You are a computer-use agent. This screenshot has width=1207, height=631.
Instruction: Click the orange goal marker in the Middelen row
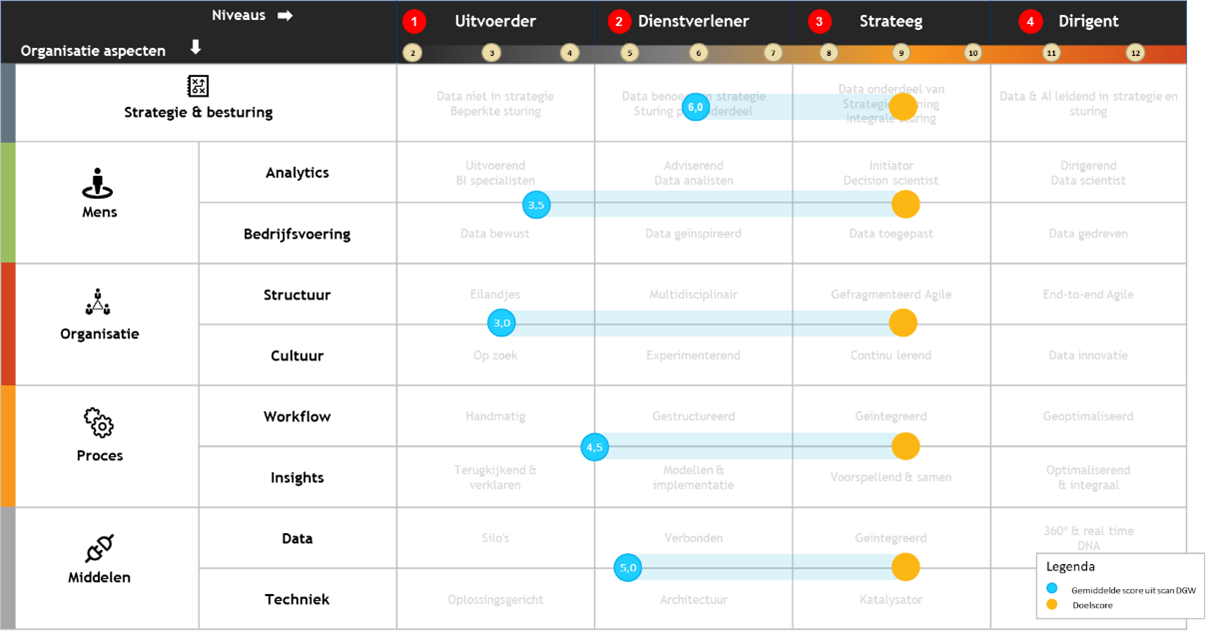905,568
